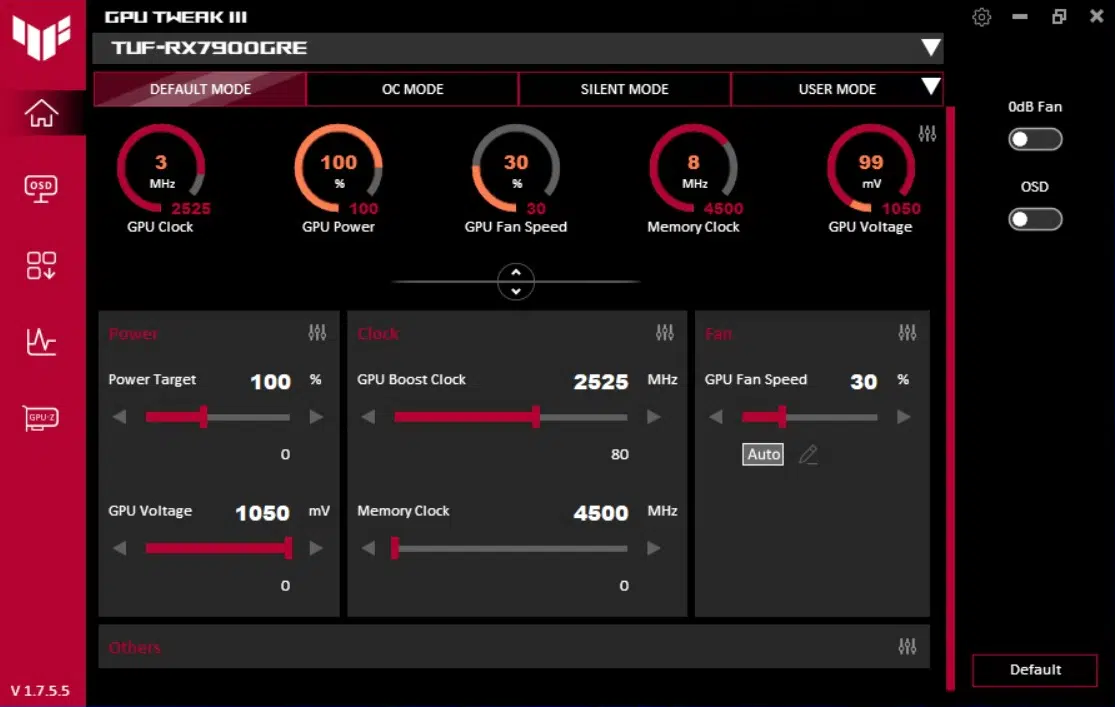The height and width of the screenshot is (707, 1115).
Task: Restore down the GPU Tweak window
Action: click(1059, 16)
